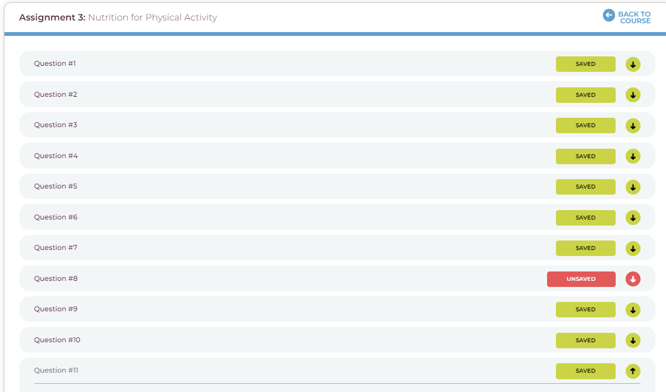
Task: Expand Question #2 with its down arrow
Action: coord(633,95)
